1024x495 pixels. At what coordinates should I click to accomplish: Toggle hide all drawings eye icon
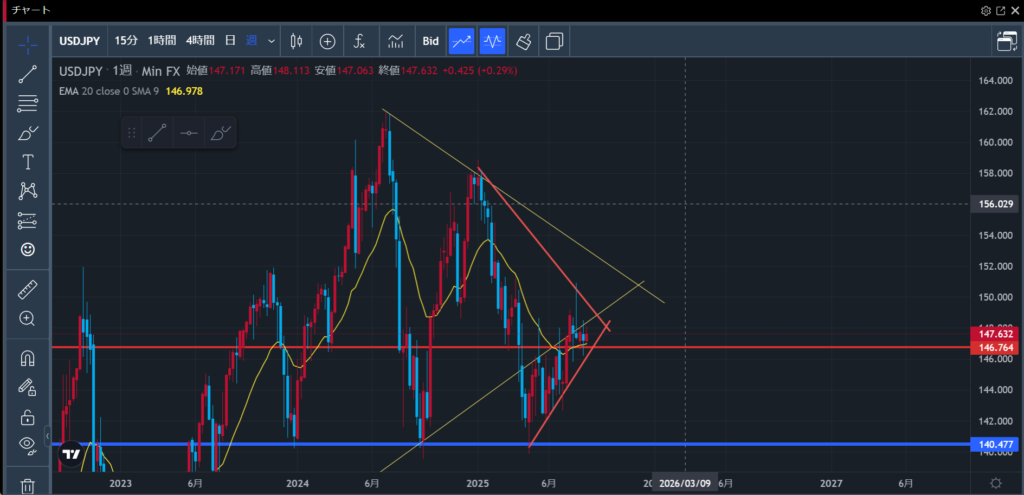point(27,445)
